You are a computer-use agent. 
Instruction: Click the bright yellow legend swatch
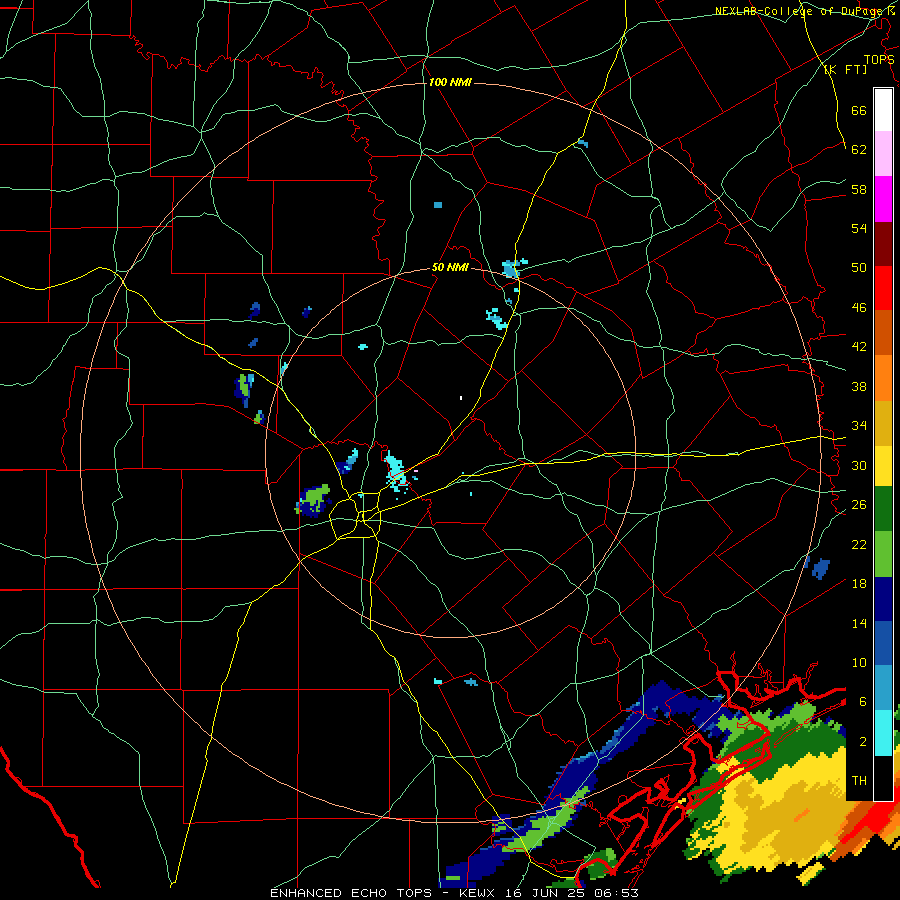(883, 465)
